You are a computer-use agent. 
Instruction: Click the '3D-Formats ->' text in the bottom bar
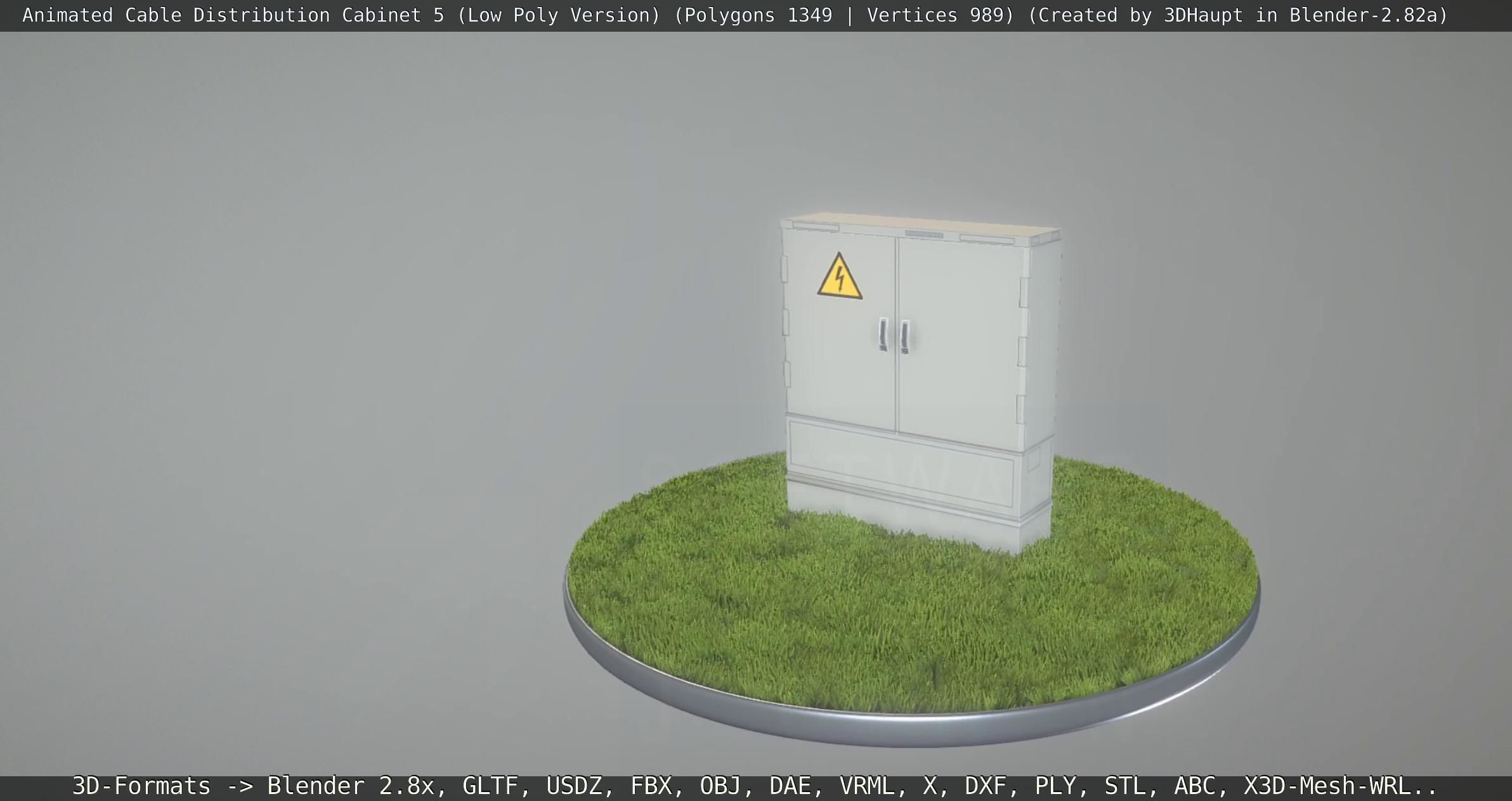163,786
